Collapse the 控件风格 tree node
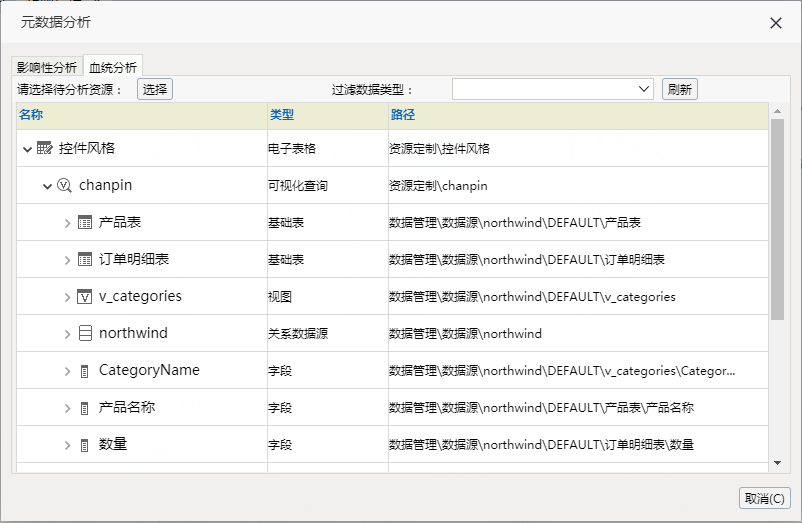The width and height of the screenshot is (802, 523). [28, 149]
